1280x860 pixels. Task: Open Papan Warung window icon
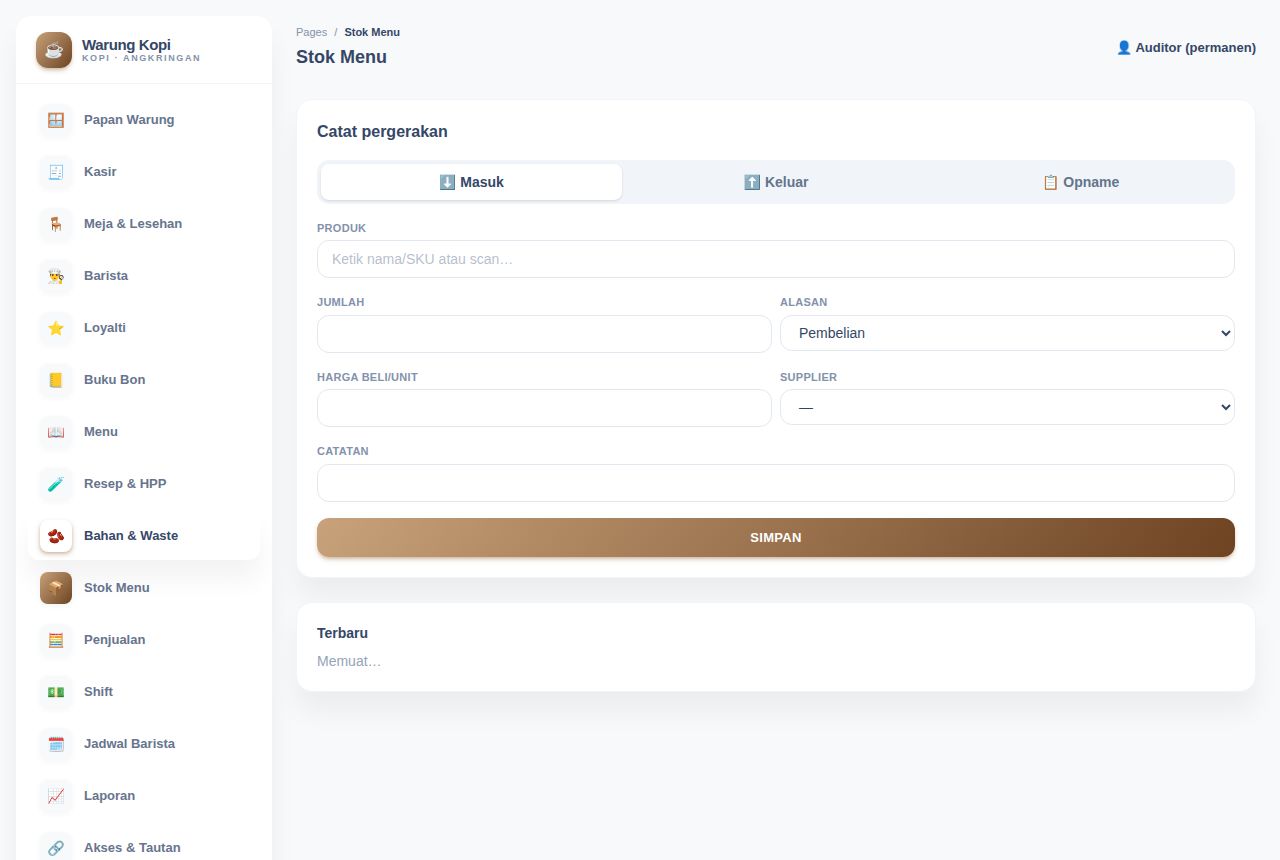click(56, 120)
